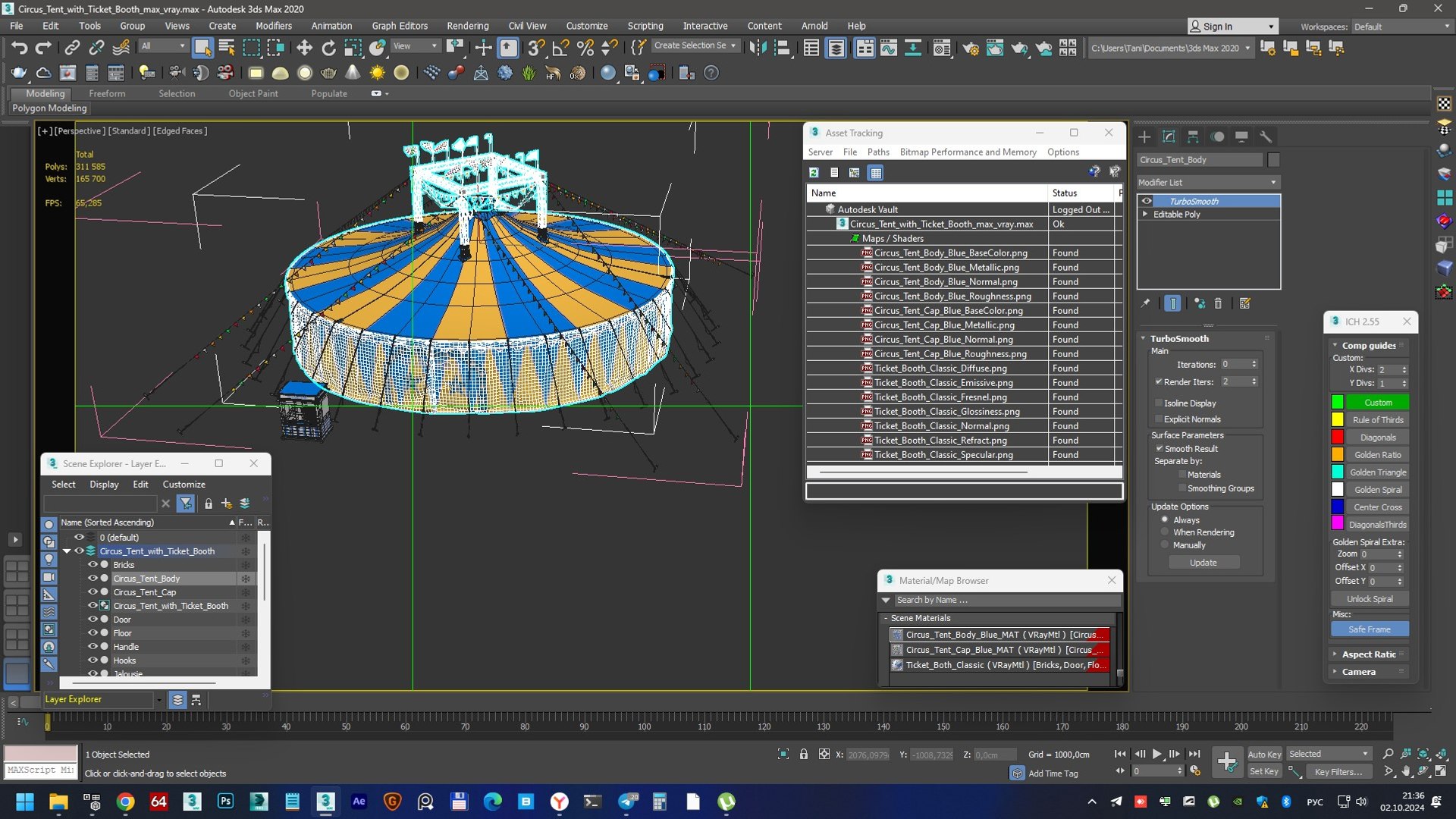1456x819 pixels.
Task: Click the Redo arrow icon
Action: (44, 48)
